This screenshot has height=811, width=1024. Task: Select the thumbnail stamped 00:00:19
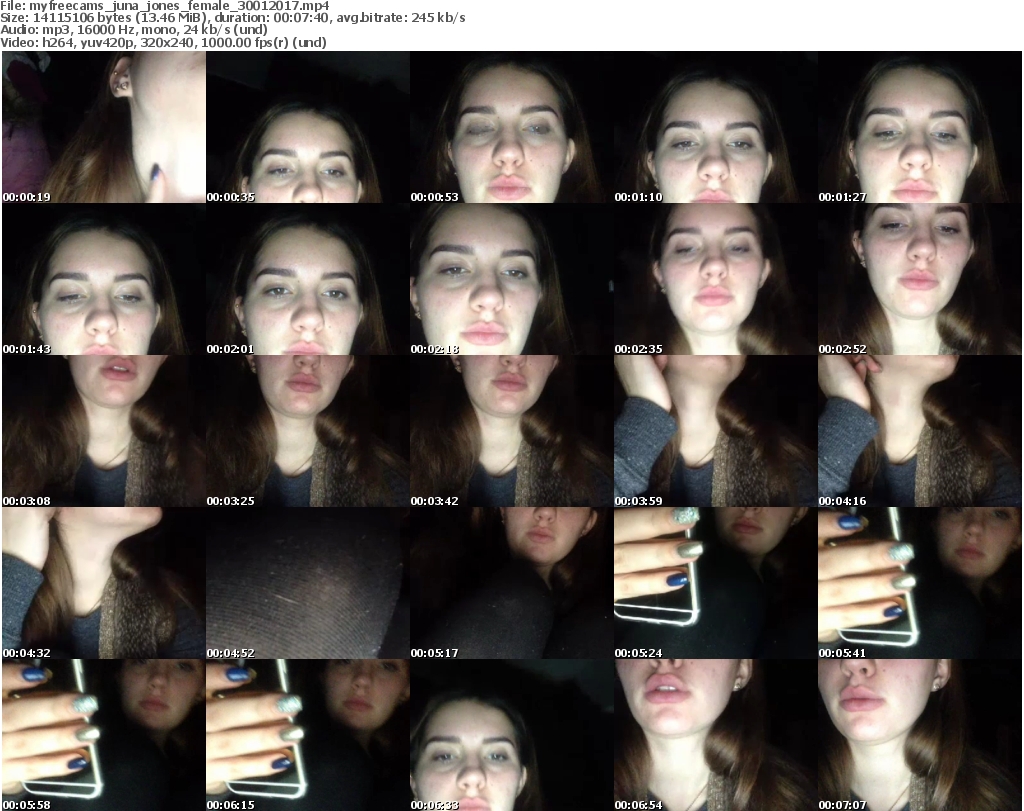[x=104, y=127]
